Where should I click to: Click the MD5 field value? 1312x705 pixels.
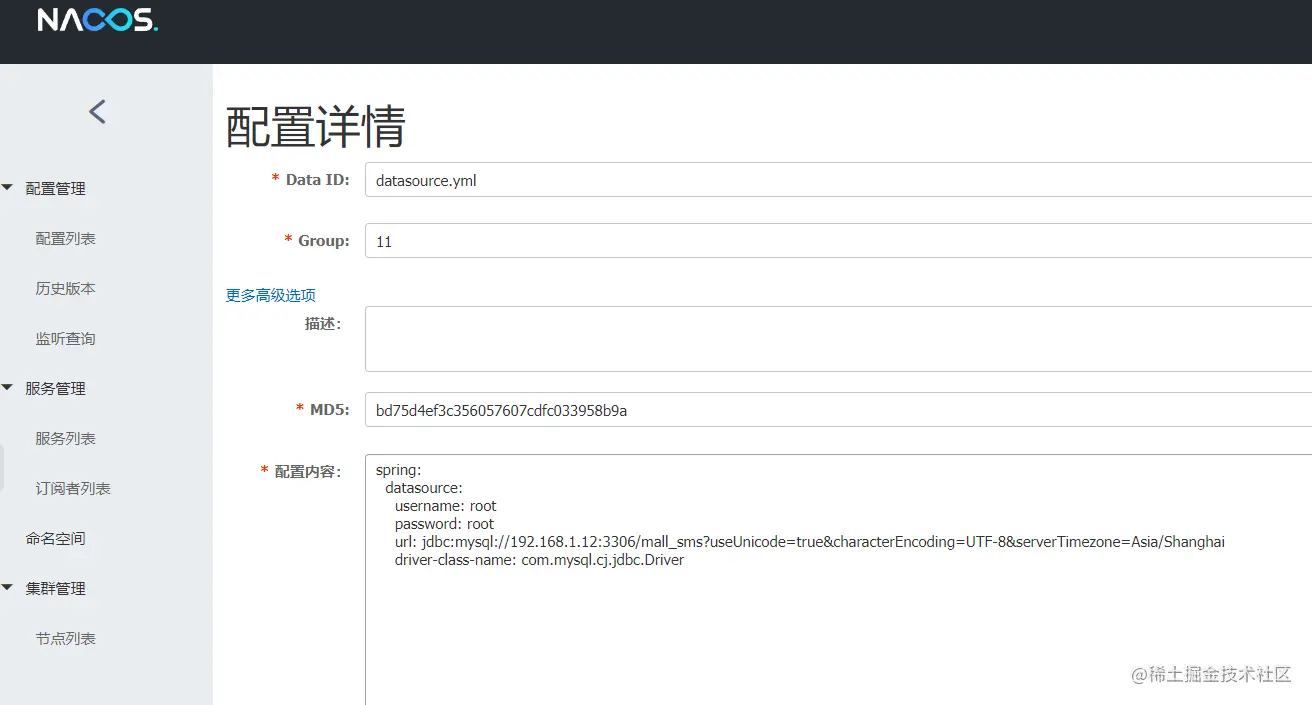tap(838, 410)
